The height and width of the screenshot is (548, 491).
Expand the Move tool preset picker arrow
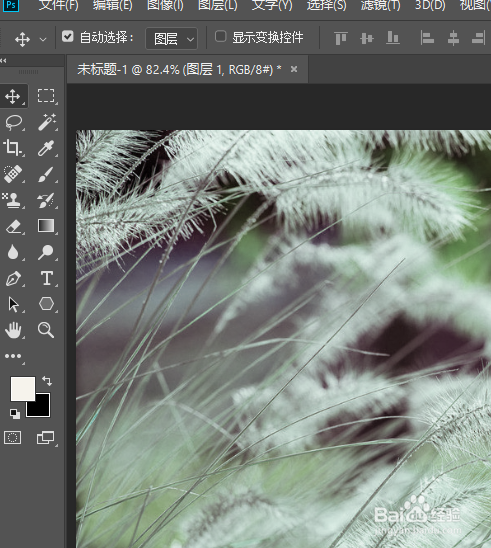coord(43,39)
